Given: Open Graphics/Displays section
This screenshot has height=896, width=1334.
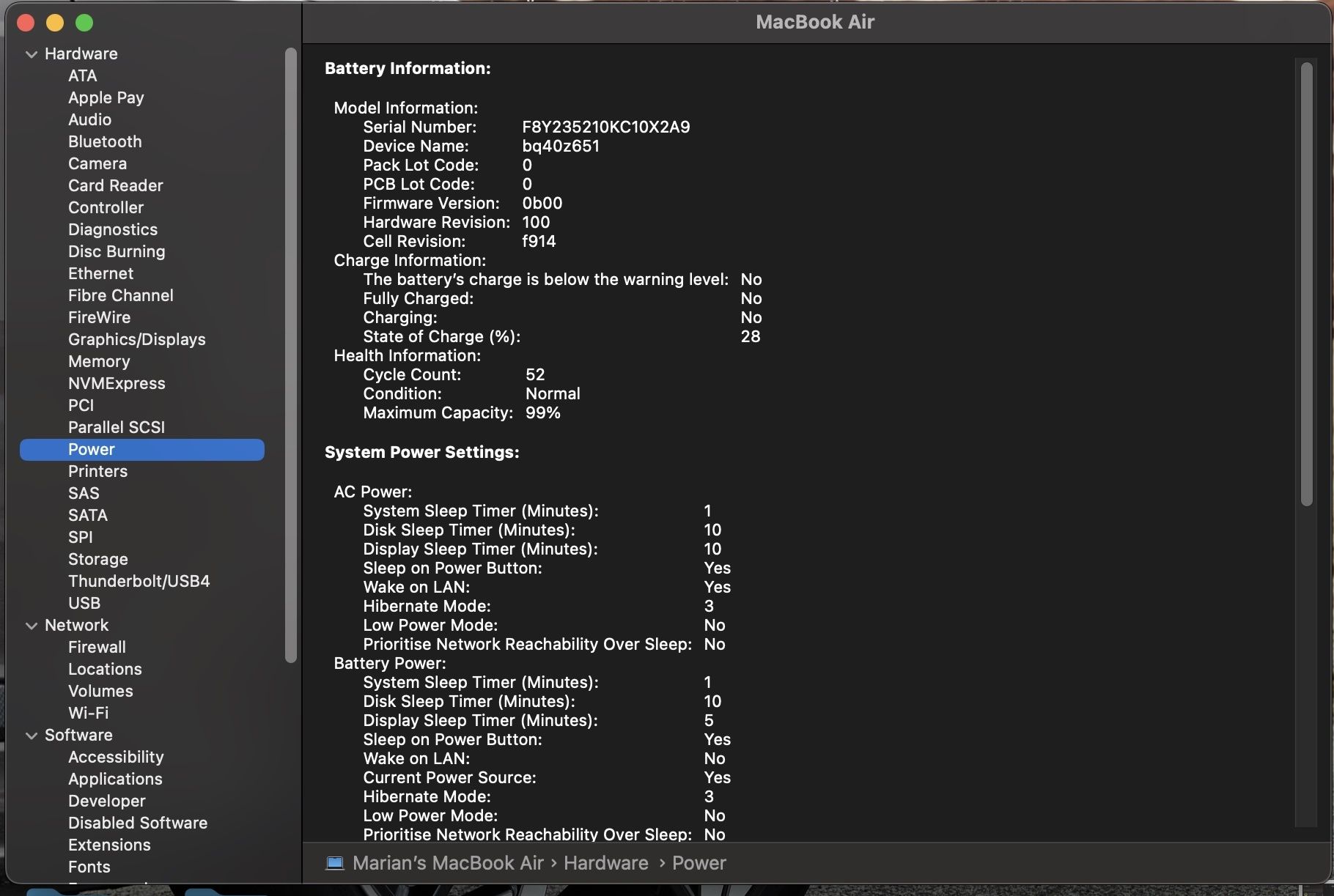Looking at the screenshot, I should pyautogui.click(x=136, y=339).
